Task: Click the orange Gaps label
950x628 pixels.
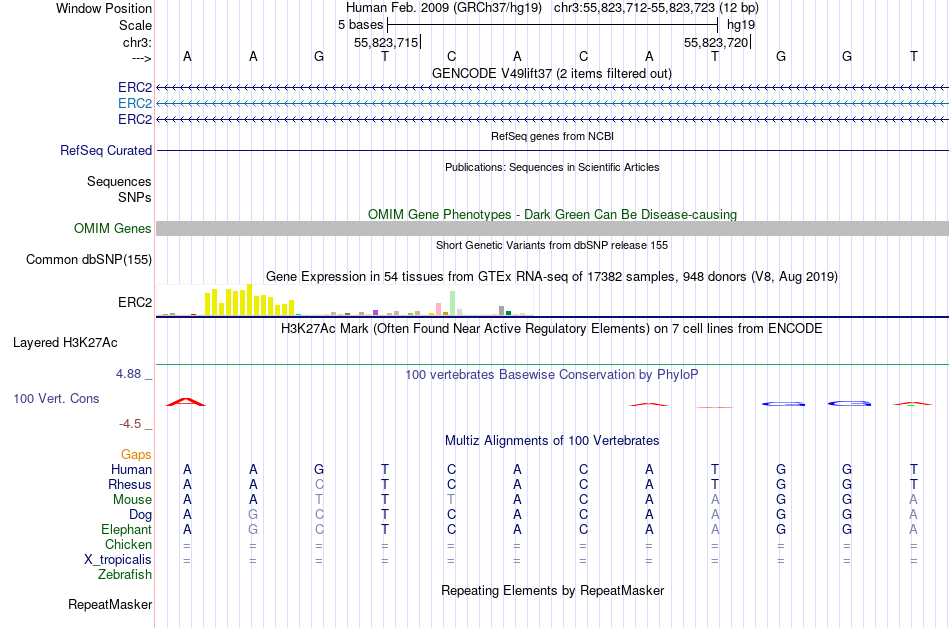Action: coord(136,454)
